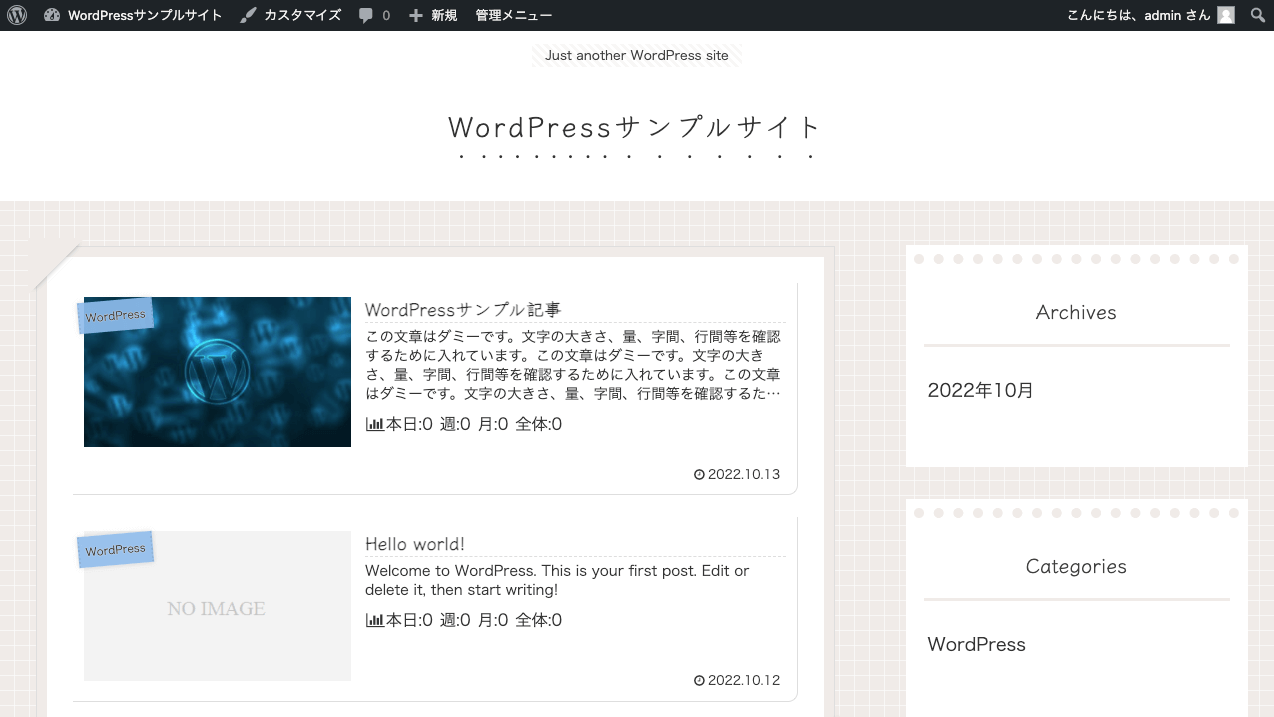This screenshot has height=717, width=1274.
Task: Click the Welcome to WordPress excerpt text
Action: pos(557,580)
